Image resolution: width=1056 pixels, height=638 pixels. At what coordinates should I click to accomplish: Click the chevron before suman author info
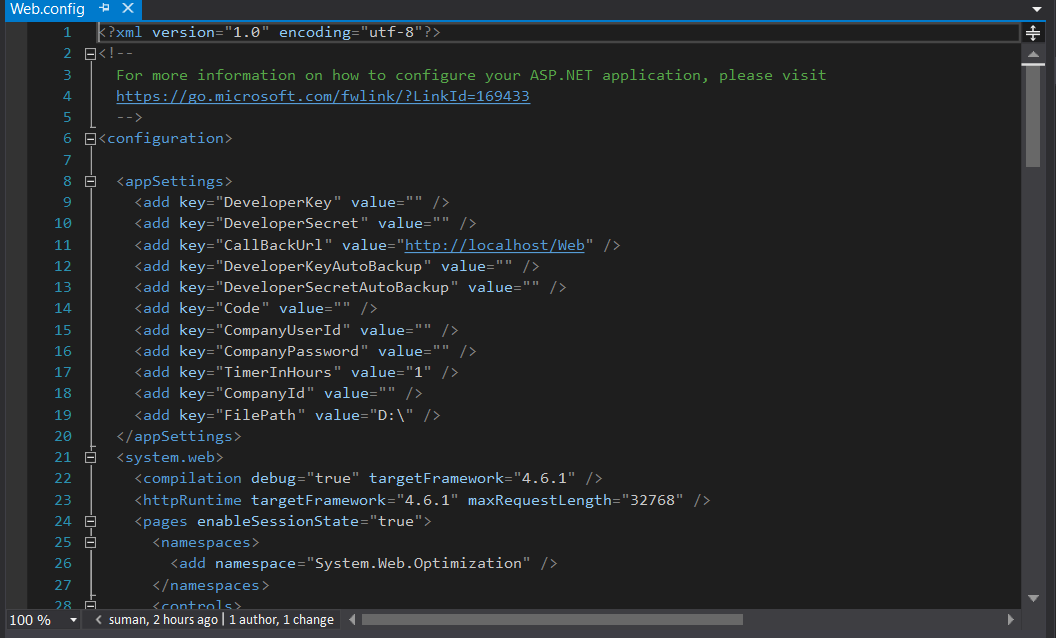97,620
